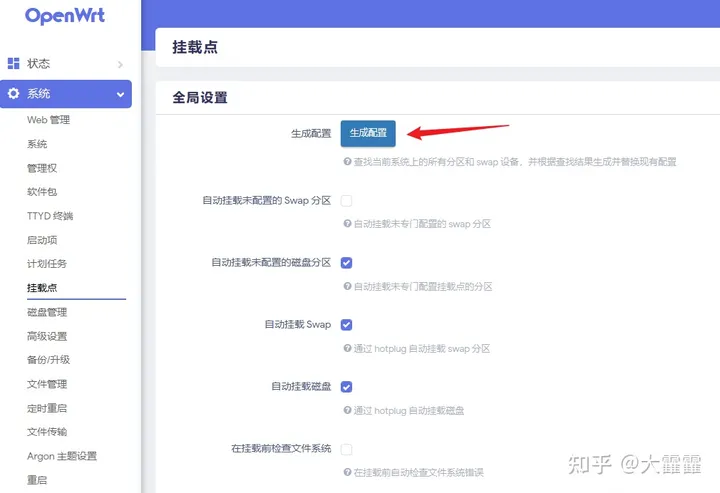Screen dimensions: 720x493
Task: Open 备份/升级 page
Action: coord(48,360)
